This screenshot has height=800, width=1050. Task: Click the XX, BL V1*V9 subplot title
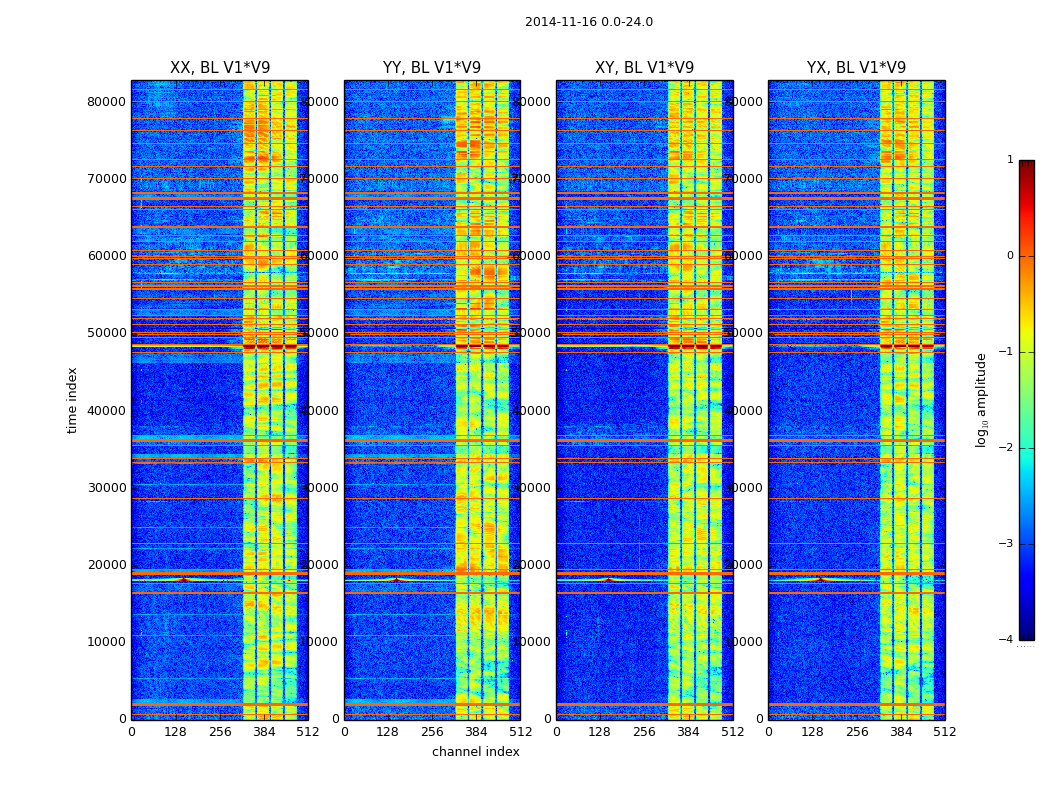click(220, 68)
